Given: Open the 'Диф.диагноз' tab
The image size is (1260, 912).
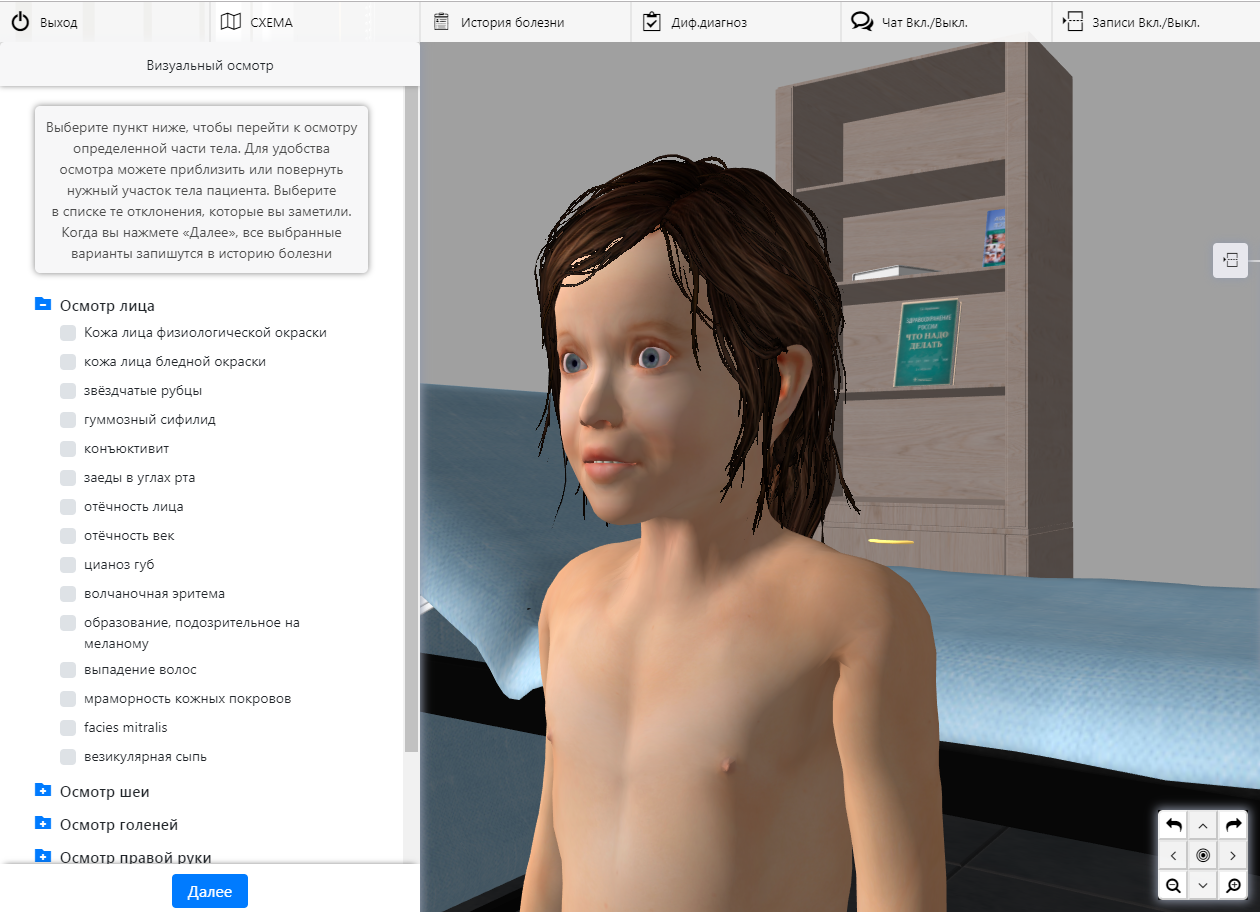Looking at the screenshot, I should coord(707,22).
